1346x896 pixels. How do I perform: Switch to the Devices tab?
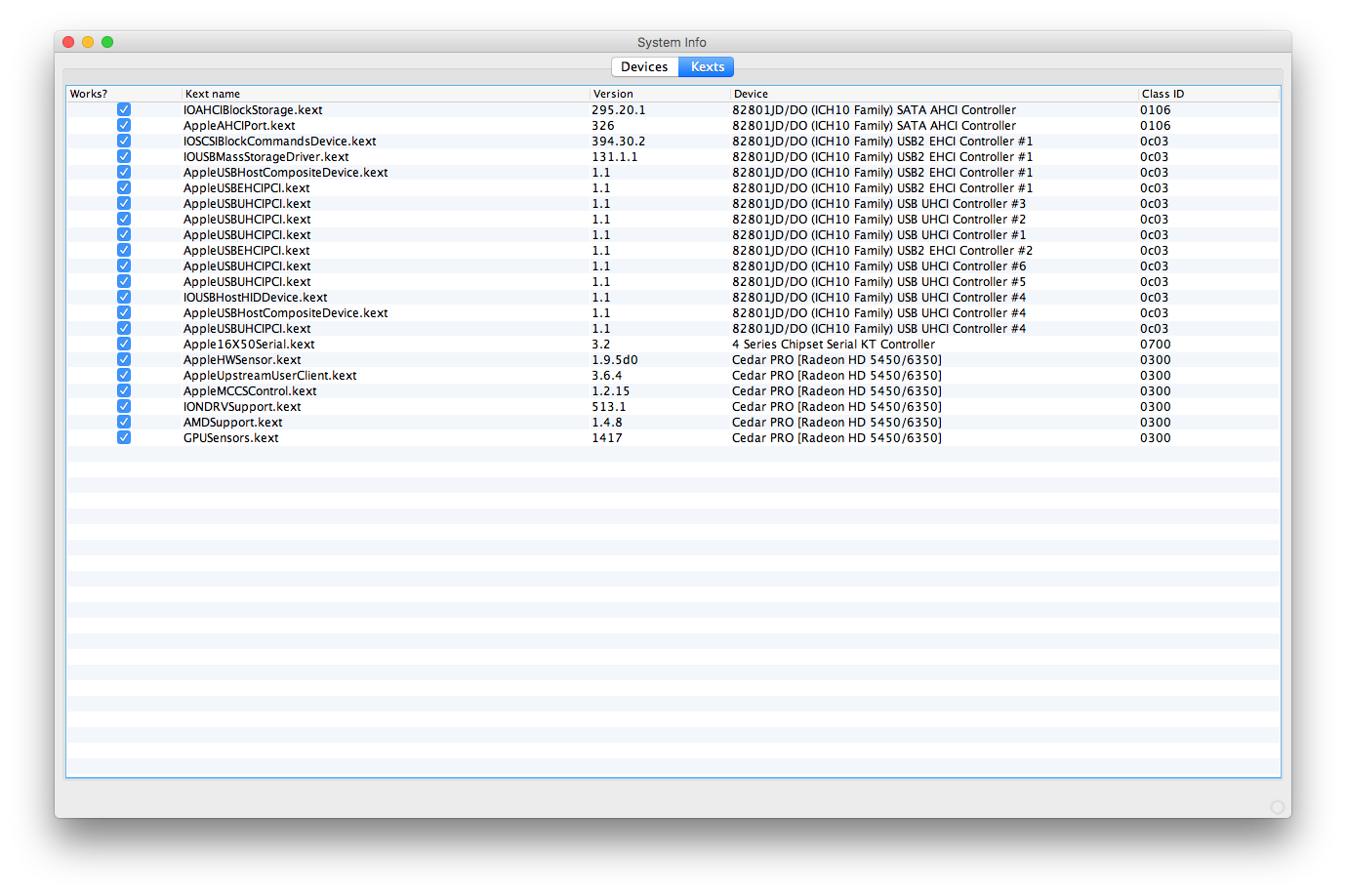644,66
